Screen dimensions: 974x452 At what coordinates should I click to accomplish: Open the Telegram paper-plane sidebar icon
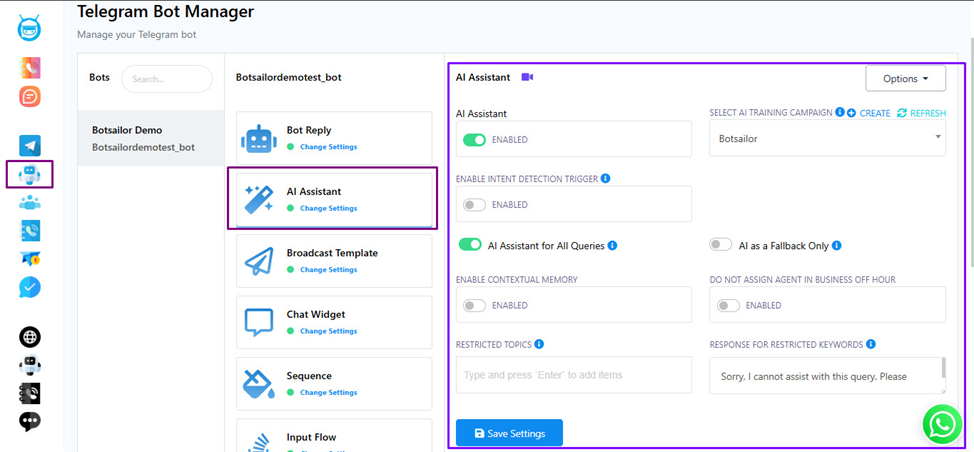(x=30, y=145)
